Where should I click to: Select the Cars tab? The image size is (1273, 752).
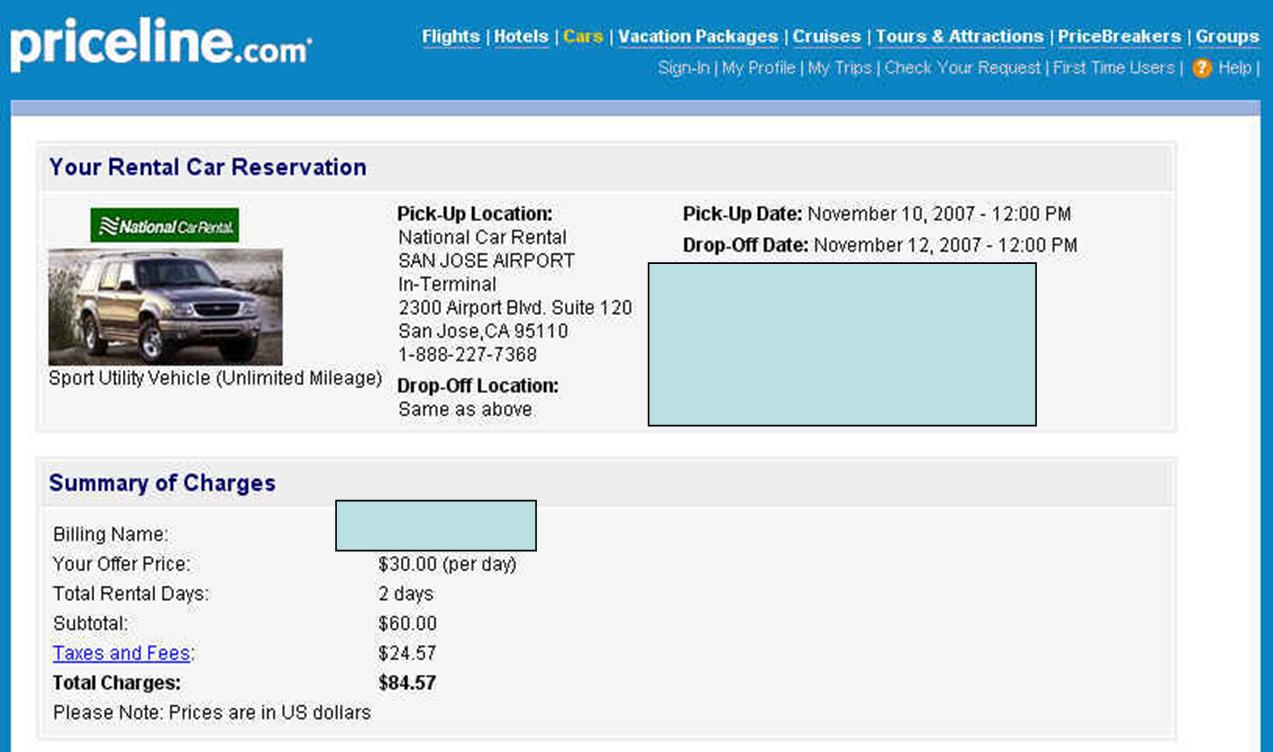point(583,36)
